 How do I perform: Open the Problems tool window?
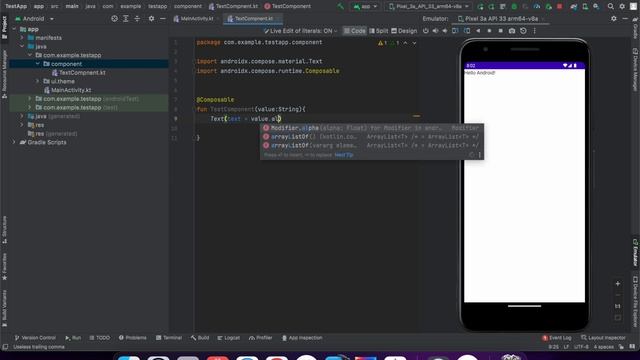pos(133,338)
